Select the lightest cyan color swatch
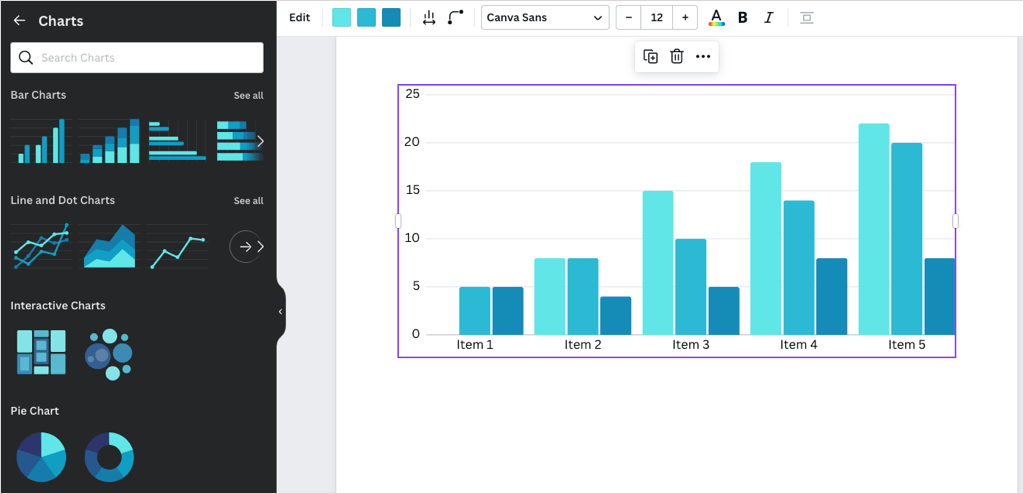This screenshot has height=494, width=1024. (x=341, y=17)
